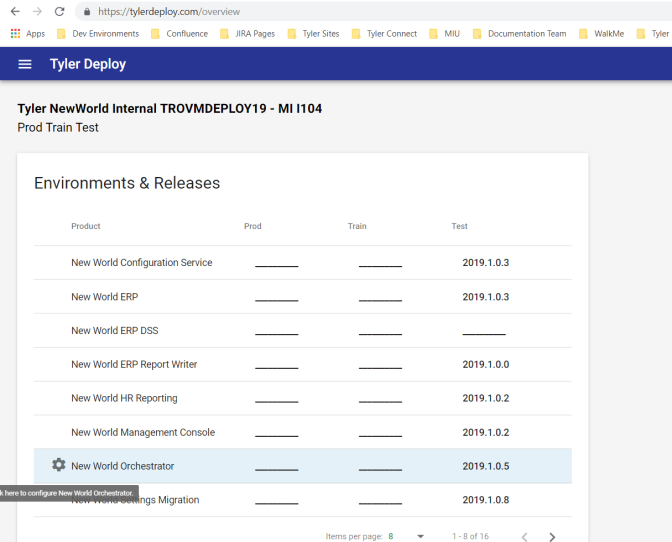Open the Apps grid shortcut

tap(28, 33)
